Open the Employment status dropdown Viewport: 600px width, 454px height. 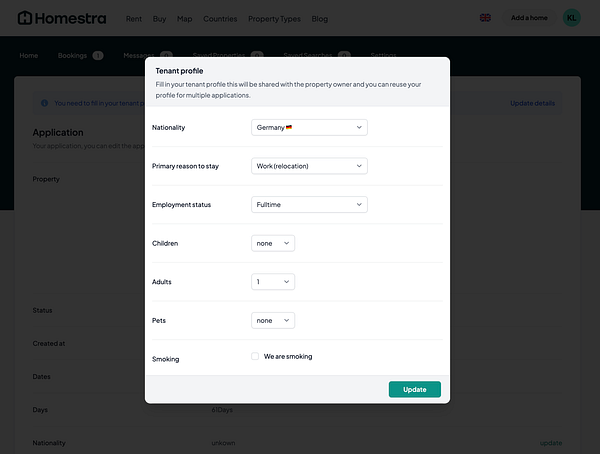[x=309, y=205]
